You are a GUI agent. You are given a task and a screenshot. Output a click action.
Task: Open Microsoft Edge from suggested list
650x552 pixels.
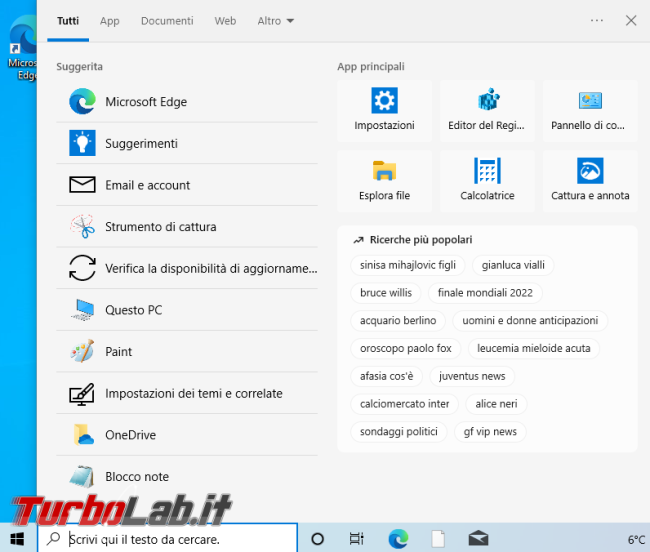coord(187,102)
